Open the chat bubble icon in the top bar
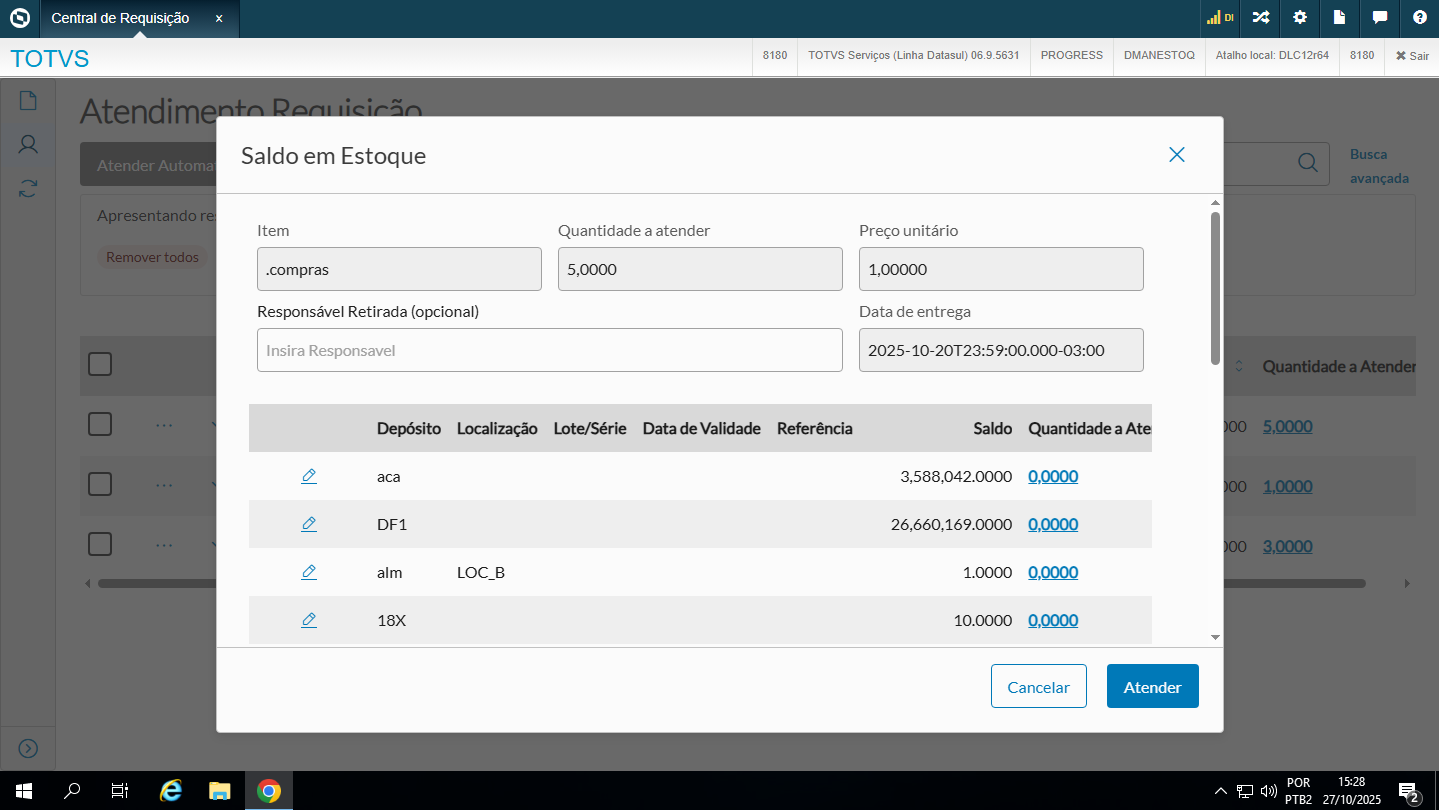1439x810 pixels. [x=1380, y=17]
